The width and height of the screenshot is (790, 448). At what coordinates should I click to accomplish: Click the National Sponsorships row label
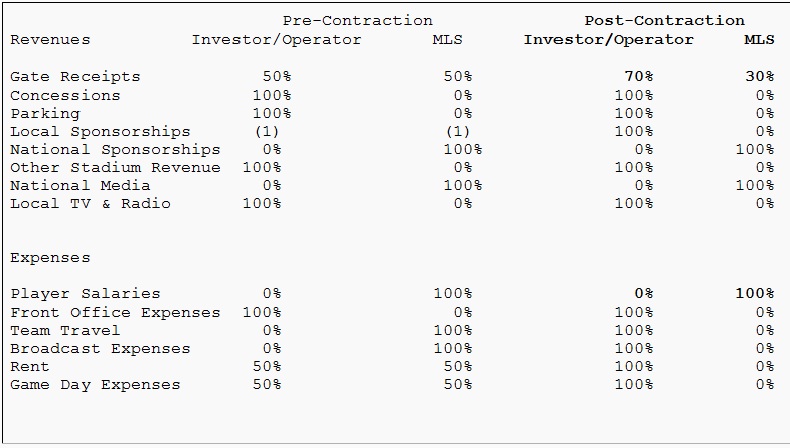pyautogui.click(x=115, y=150)
